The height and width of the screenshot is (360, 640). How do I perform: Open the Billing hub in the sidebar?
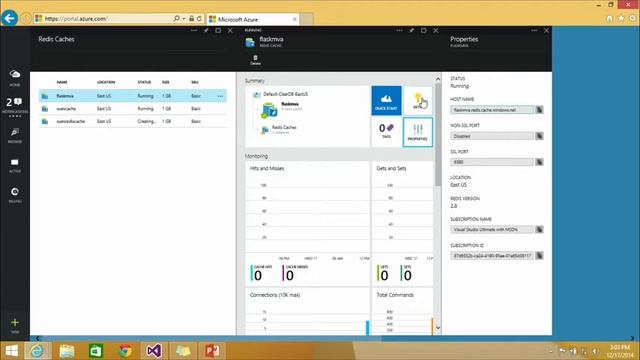click(15, 195)
